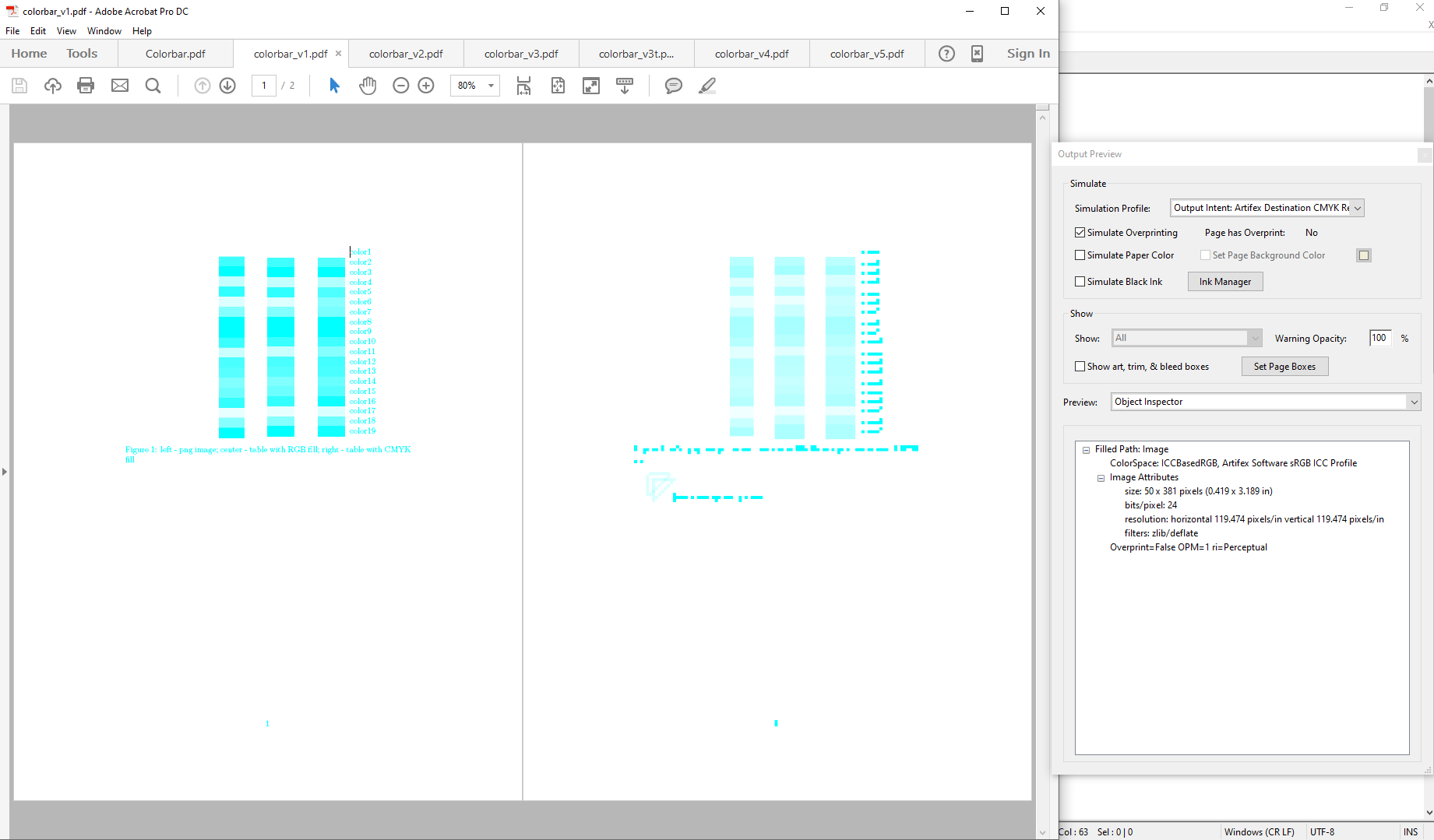The image size is (1434, 840).
Task: Click the Ink Manager button
Action: [x=1225, y=282]
